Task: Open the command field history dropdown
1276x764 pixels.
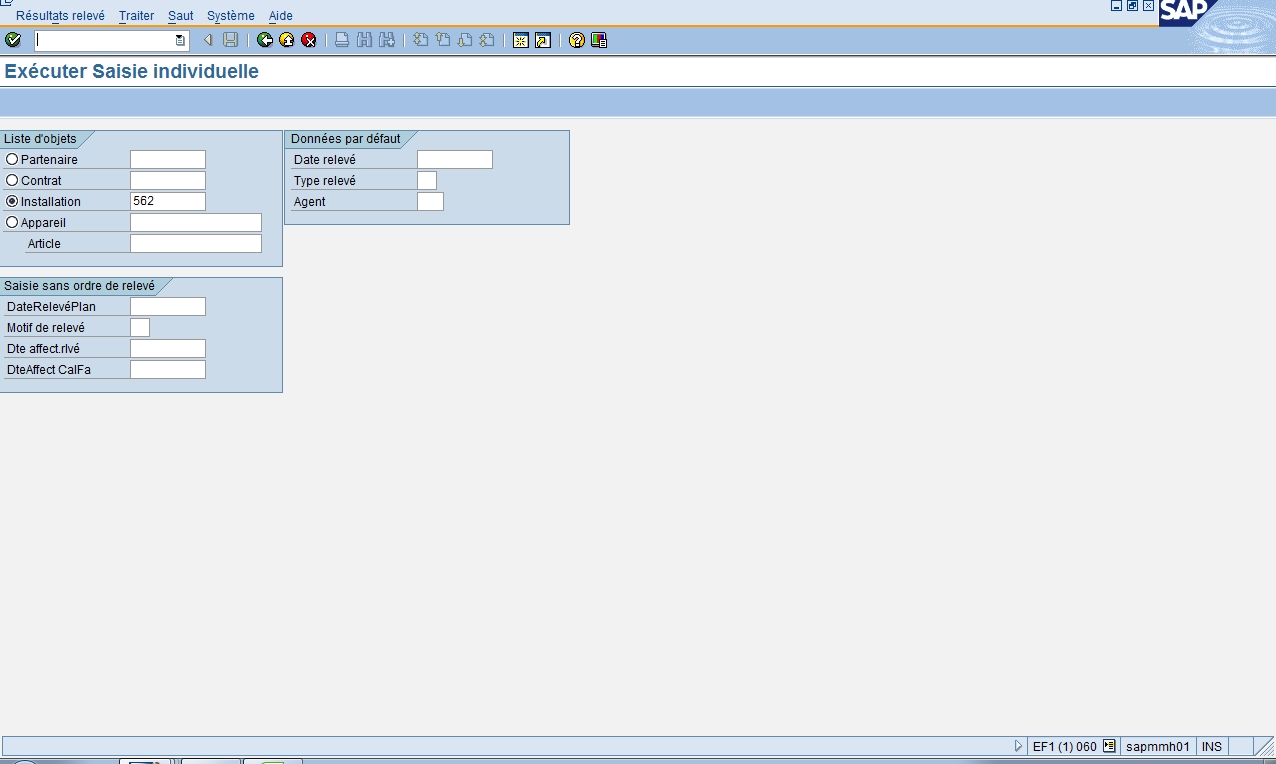Action: pos(180,40)
